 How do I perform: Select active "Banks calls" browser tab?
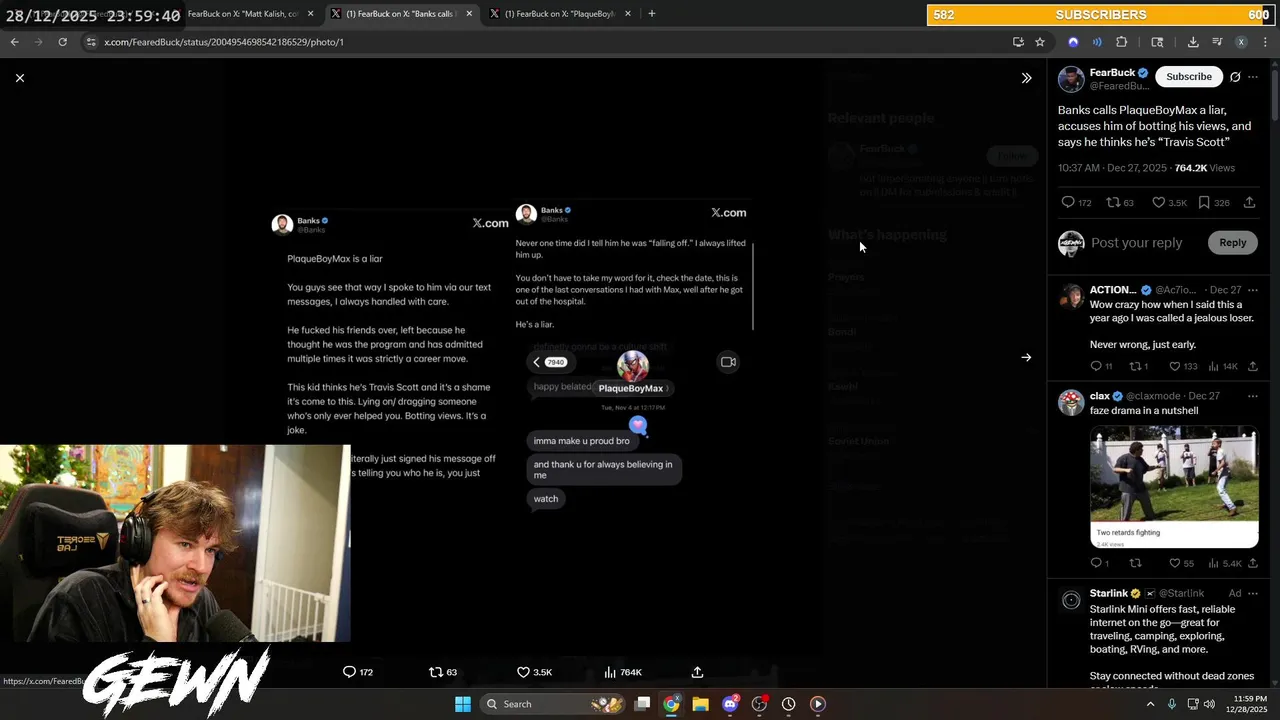coord(399,14)
